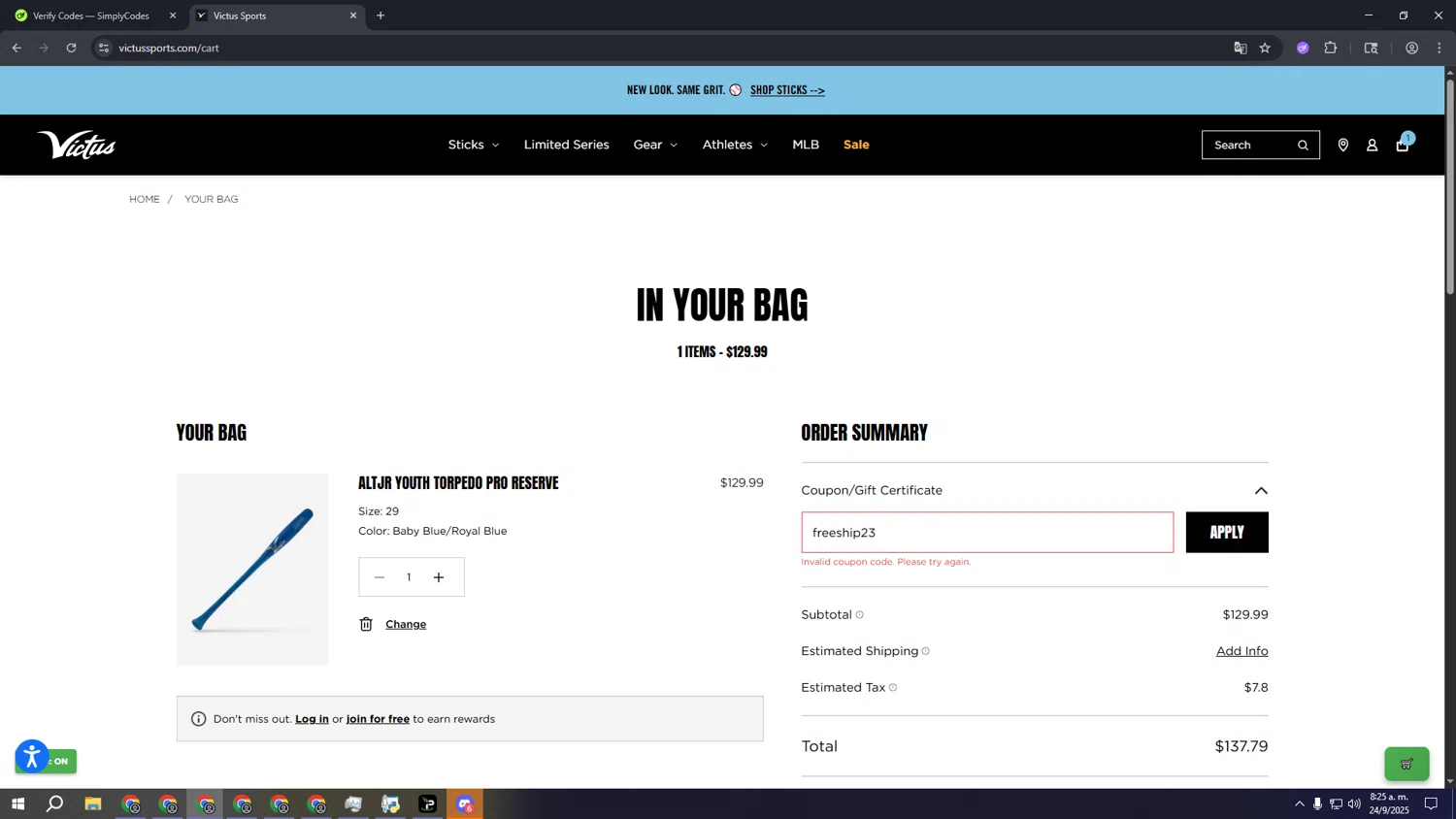Open a new browser tab
Image resolution: width=1456 pixels, height=819 pixels.
381,16
